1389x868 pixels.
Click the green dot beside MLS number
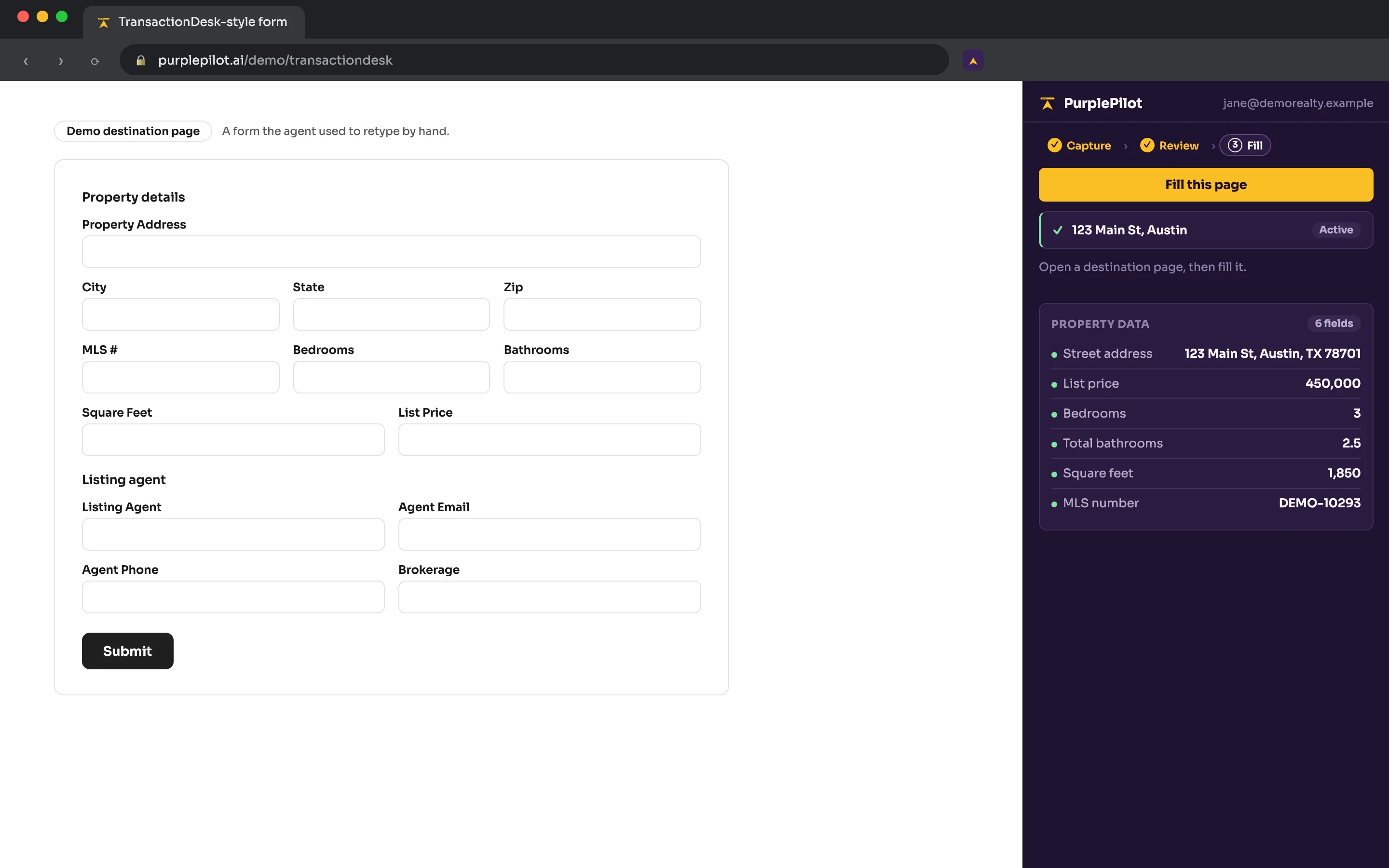tap(1054, 504)
